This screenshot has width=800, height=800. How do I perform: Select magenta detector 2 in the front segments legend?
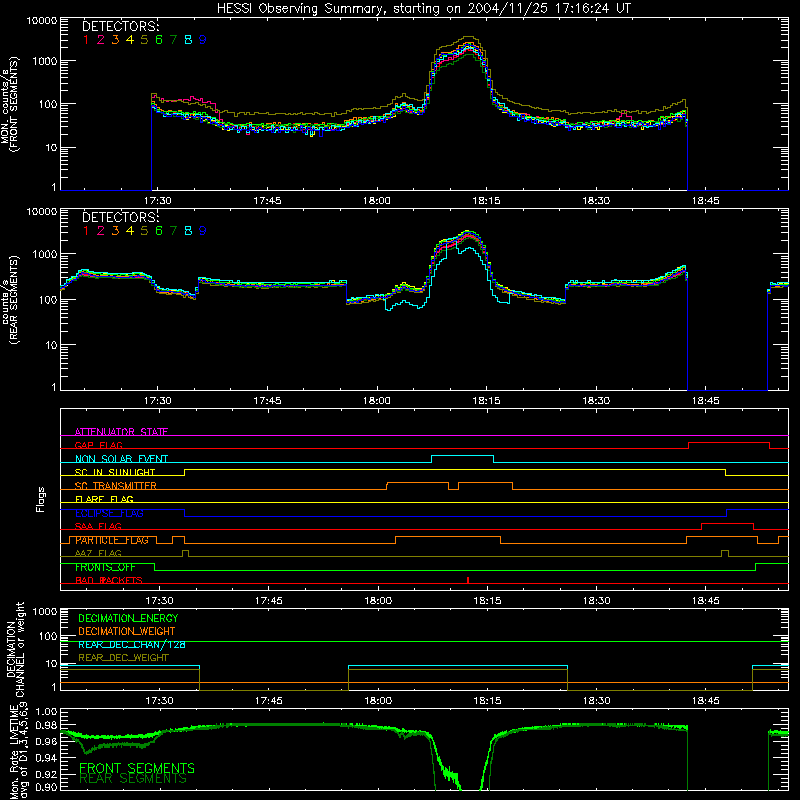pyautogui.click(x=101, y=40)
